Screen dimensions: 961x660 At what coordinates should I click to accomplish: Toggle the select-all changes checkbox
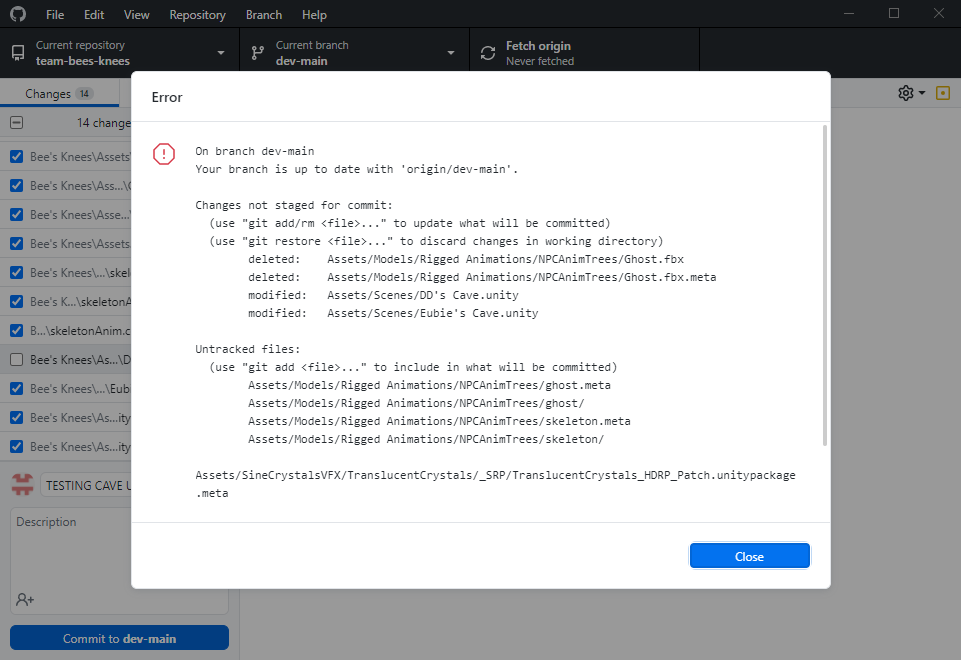pyautogui.click(x=15, y=122)
